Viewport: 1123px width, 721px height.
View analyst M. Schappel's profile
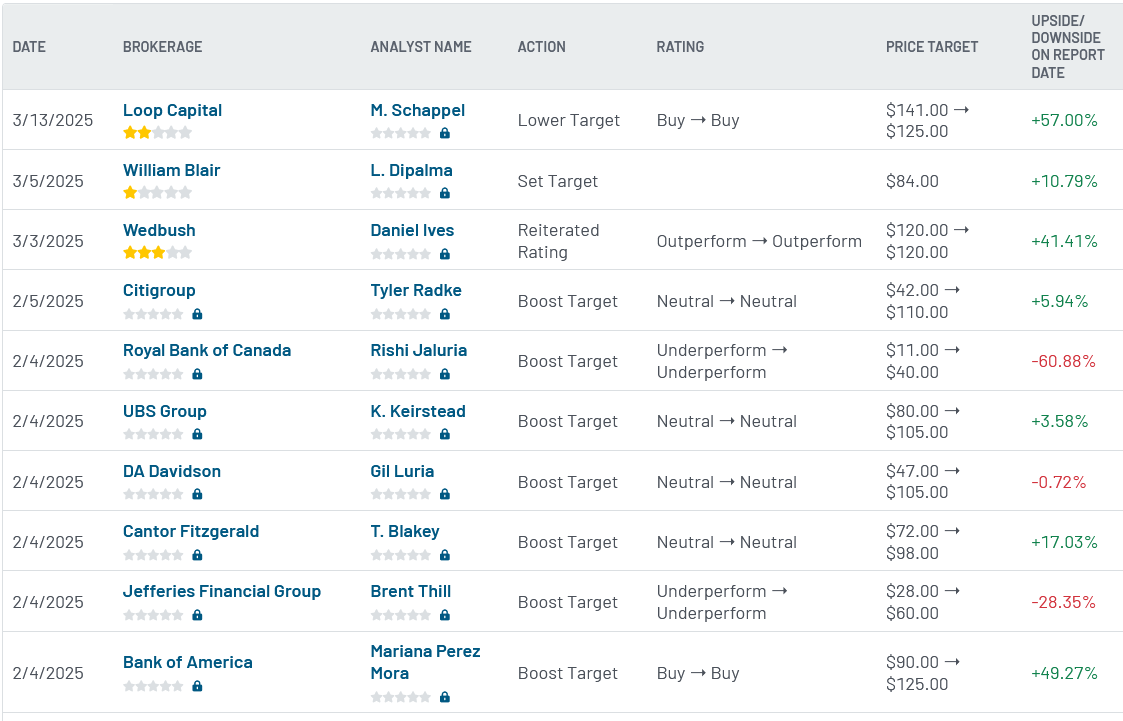point(418,110)
